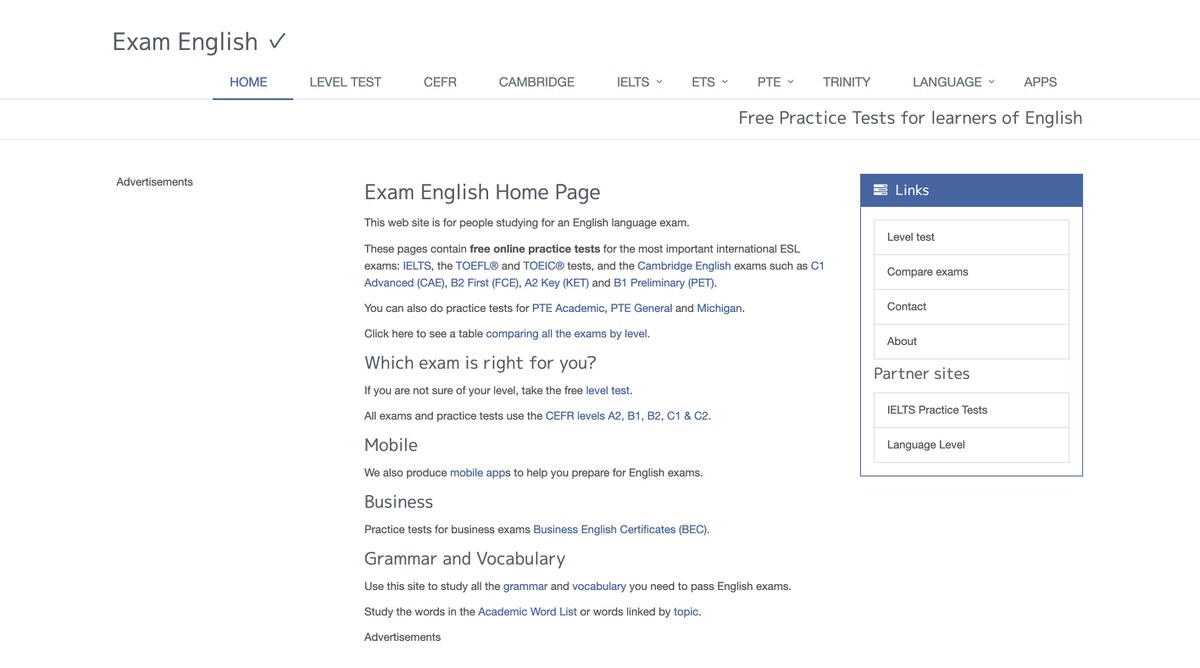
Task: Open comparing all the exams by level
Action: [x=566, y=334]
